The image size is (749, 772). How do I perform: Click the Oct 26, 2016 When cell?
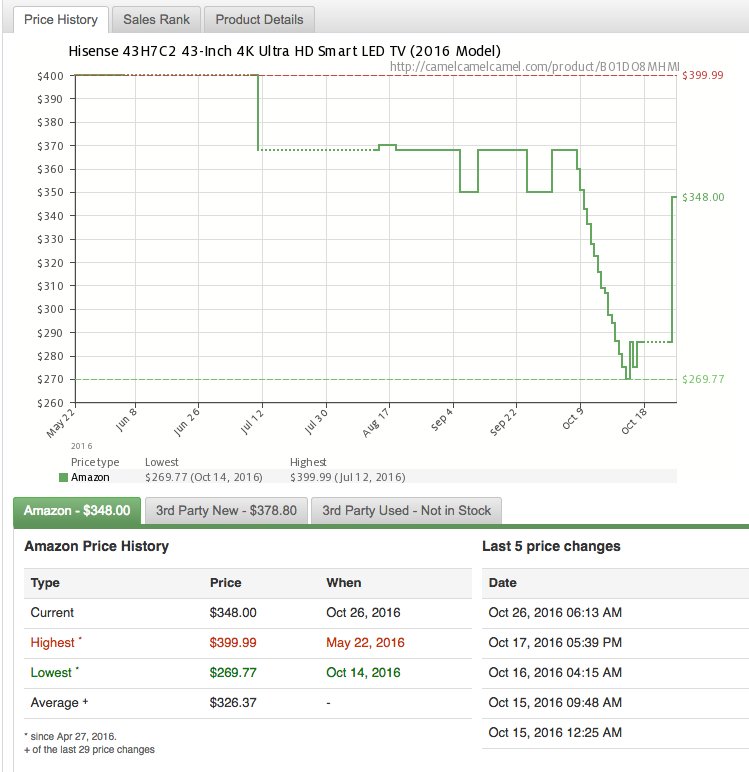pyautogui.click(x=363, y=612)
